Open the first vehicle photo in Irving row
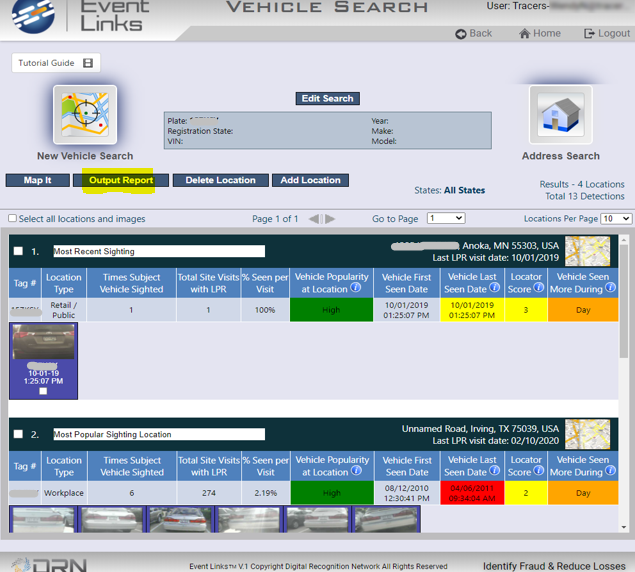The width and height of the screenshot is (635, 572). pyautogui.click(x=43, y=519)
